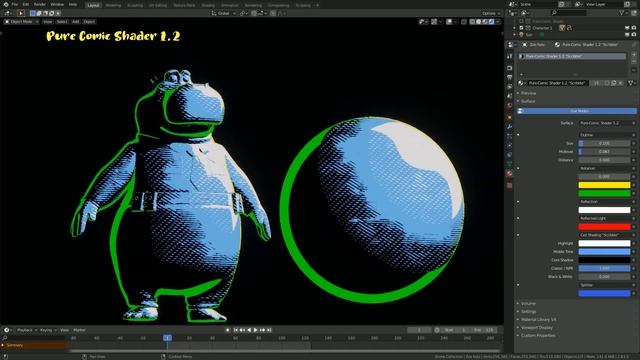Toggle the viewport overlays button
640x360 pixels.
tap(449, 22)
